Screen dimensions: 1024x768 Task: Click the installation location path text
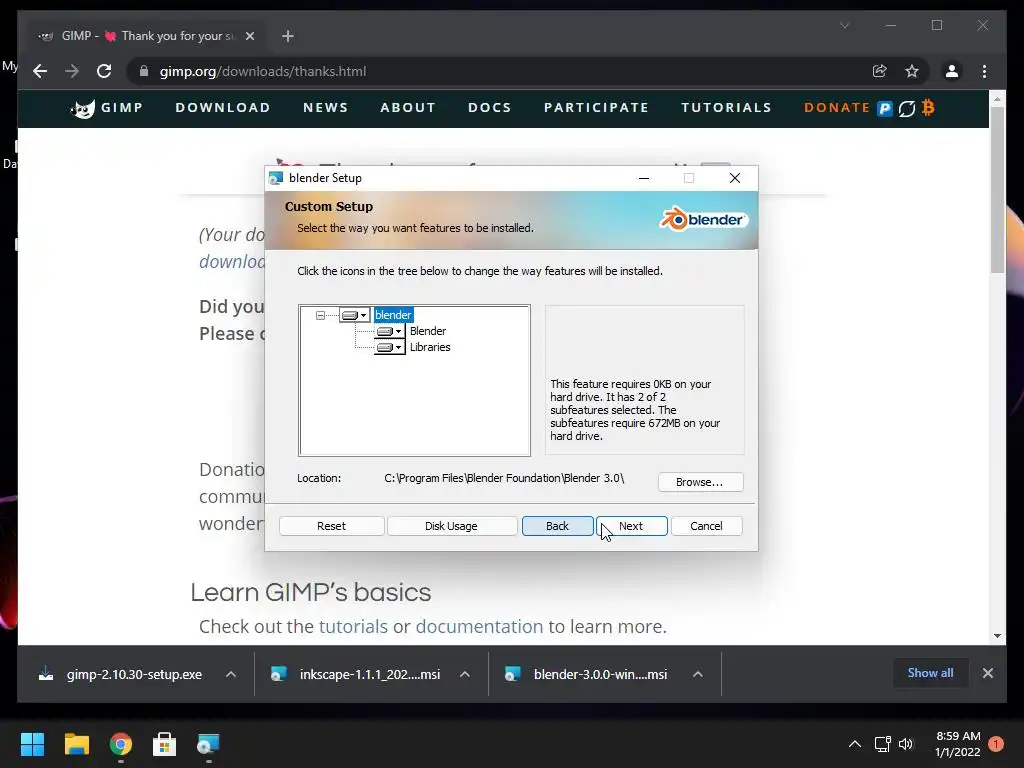coord(504,478)
